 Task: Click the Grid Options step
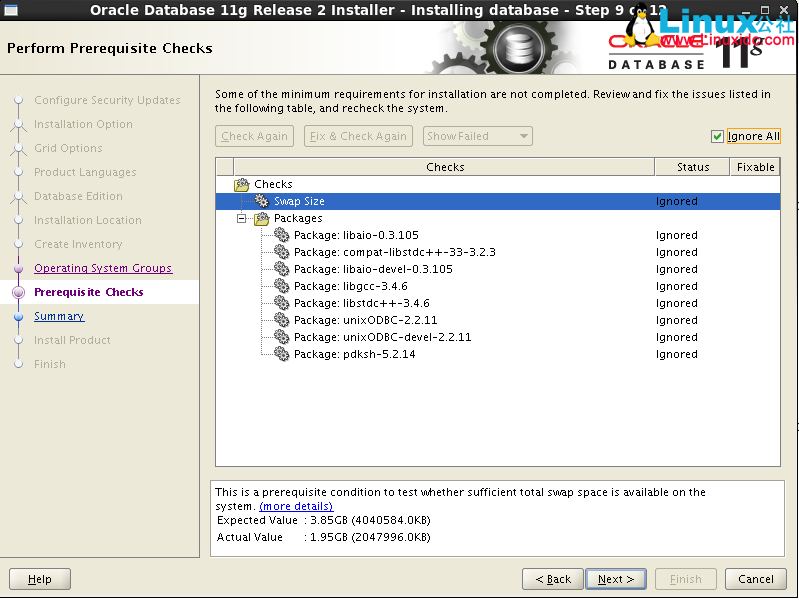point(68,148)
